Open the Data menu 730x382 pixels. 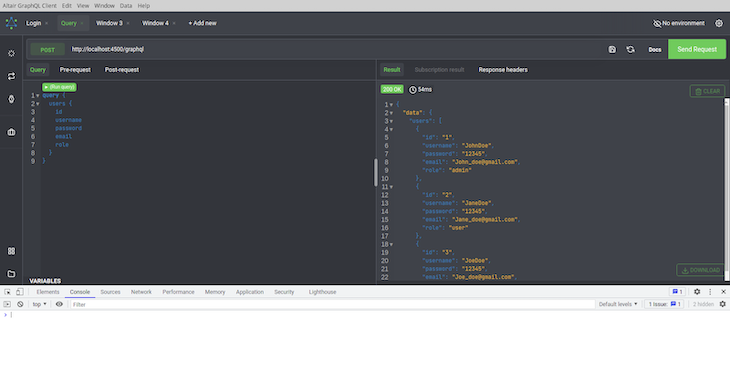click(126, 6)
